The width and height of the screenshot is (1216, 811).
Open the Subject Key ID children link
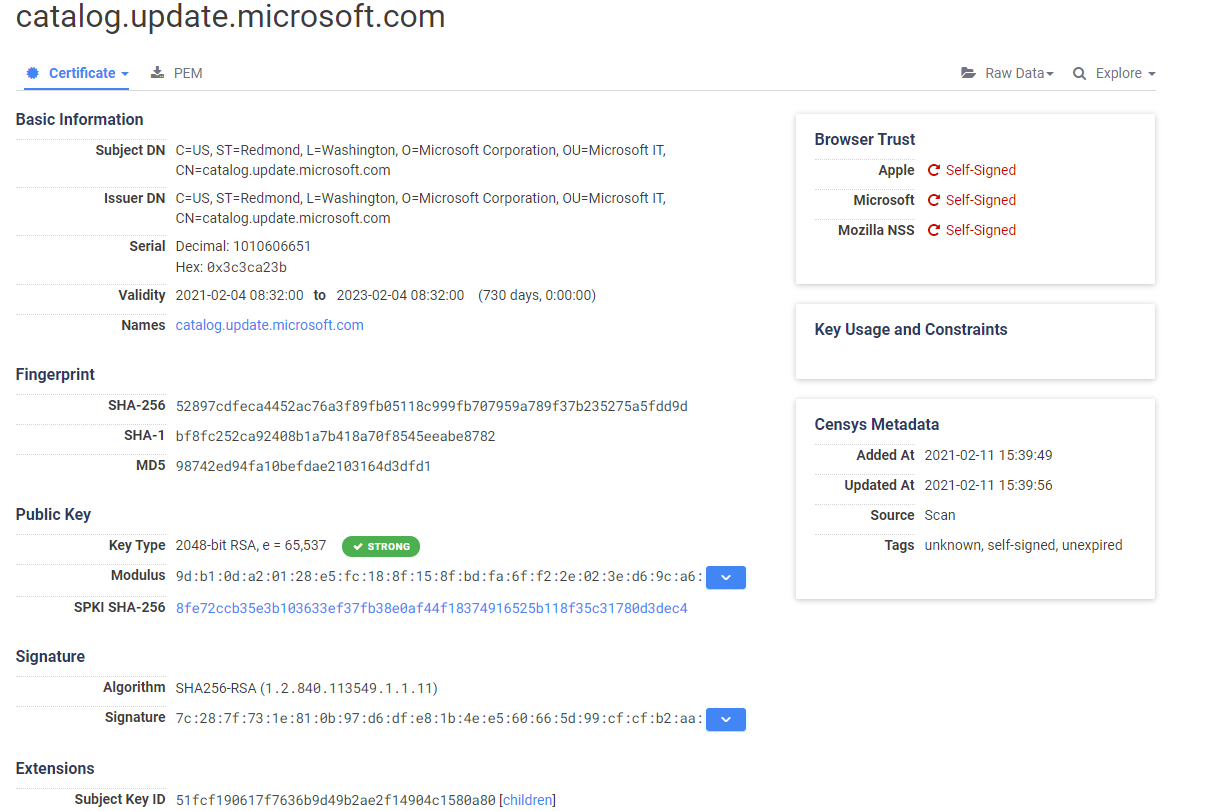pyautogui.click(x=527, y=799)
